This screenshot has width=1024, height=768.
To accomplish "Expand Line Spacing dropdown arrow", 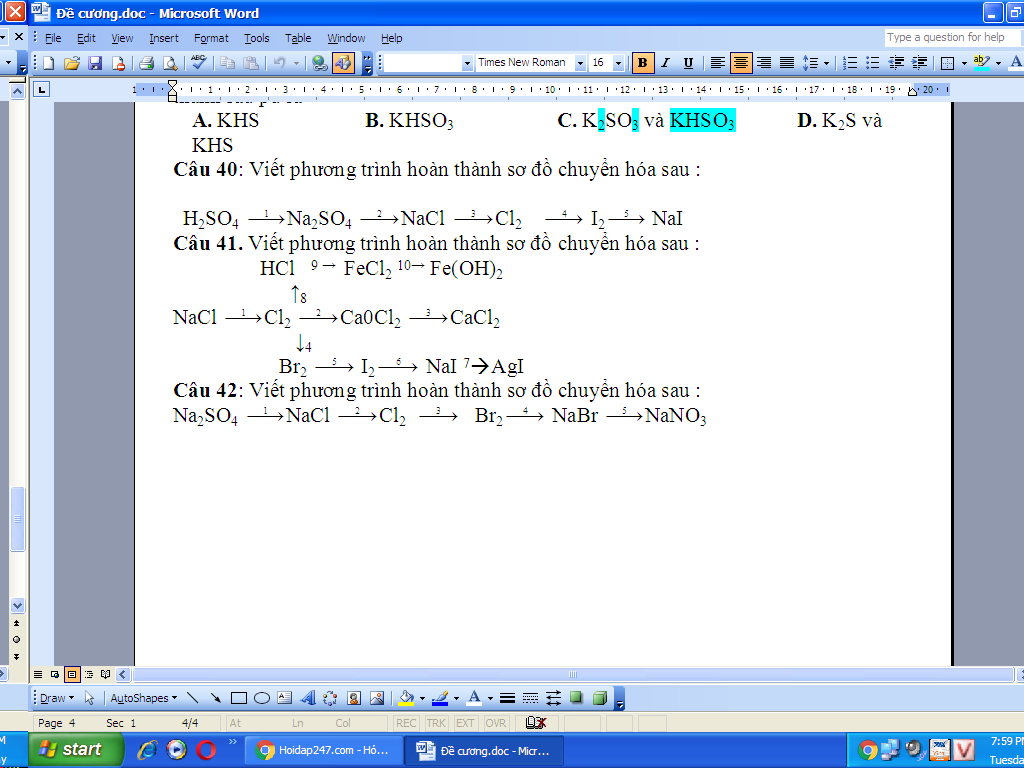I will (x=826, y=63).
